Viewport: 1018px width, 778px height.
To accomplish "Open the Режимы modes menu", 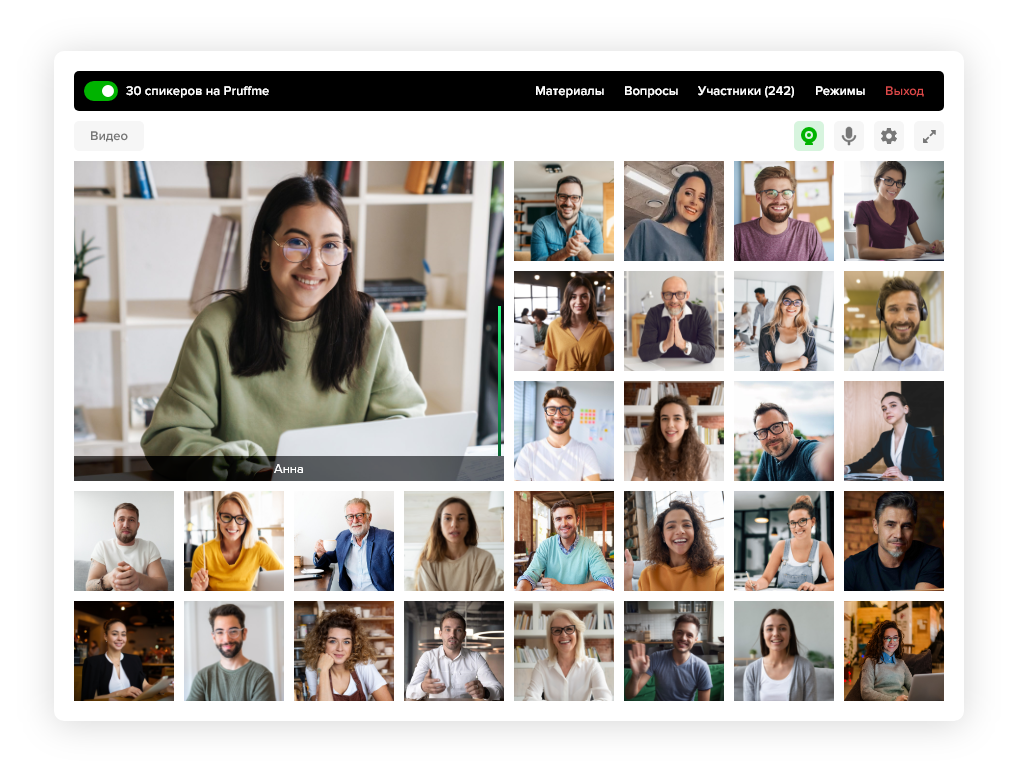I will click(x=840, y=91).
